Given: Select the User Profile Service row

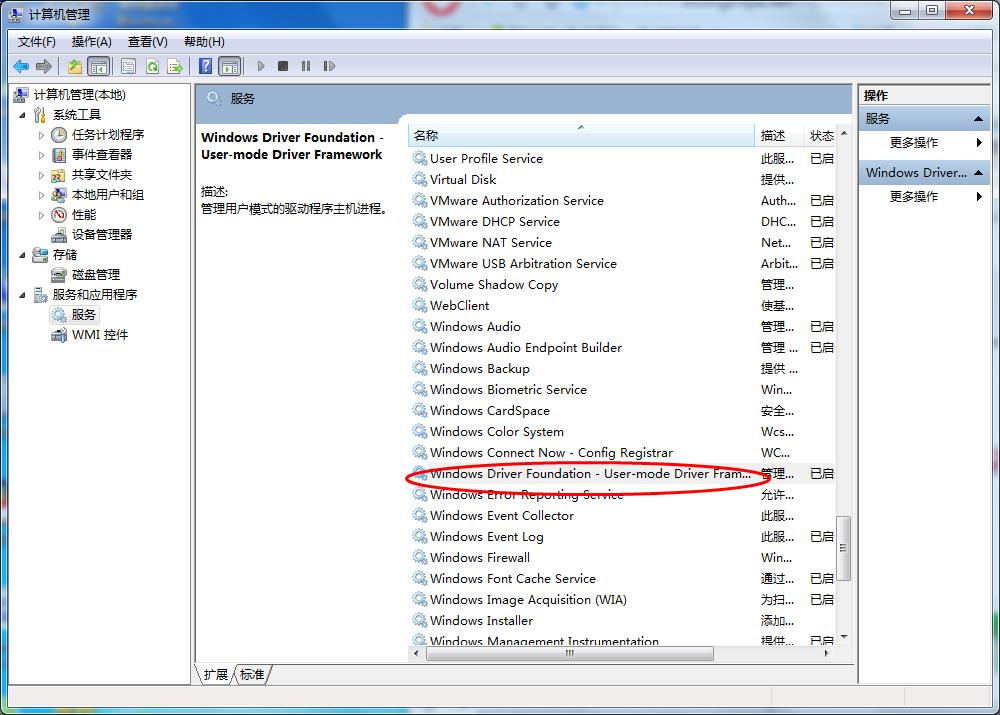Looking at the screenshot, I should (622, 158).
